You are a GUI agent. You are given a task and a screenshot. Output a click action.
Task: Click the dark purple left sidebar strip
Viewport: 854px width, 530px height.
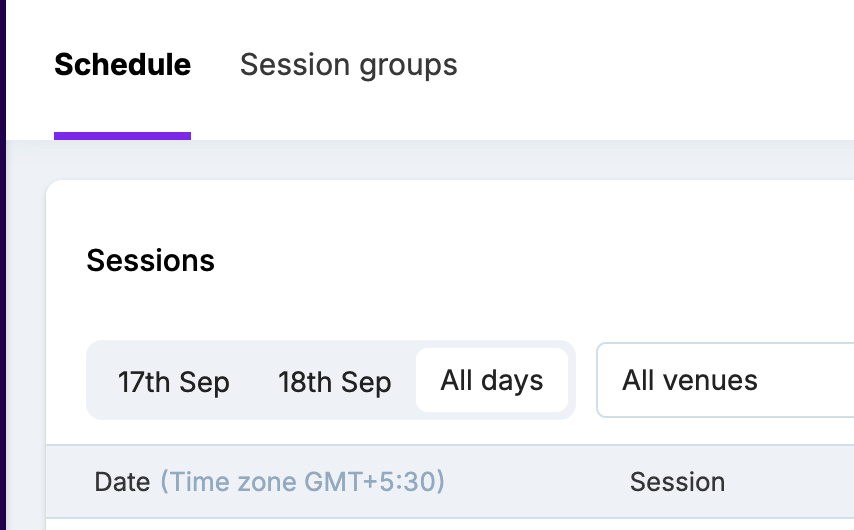point(3,265)
